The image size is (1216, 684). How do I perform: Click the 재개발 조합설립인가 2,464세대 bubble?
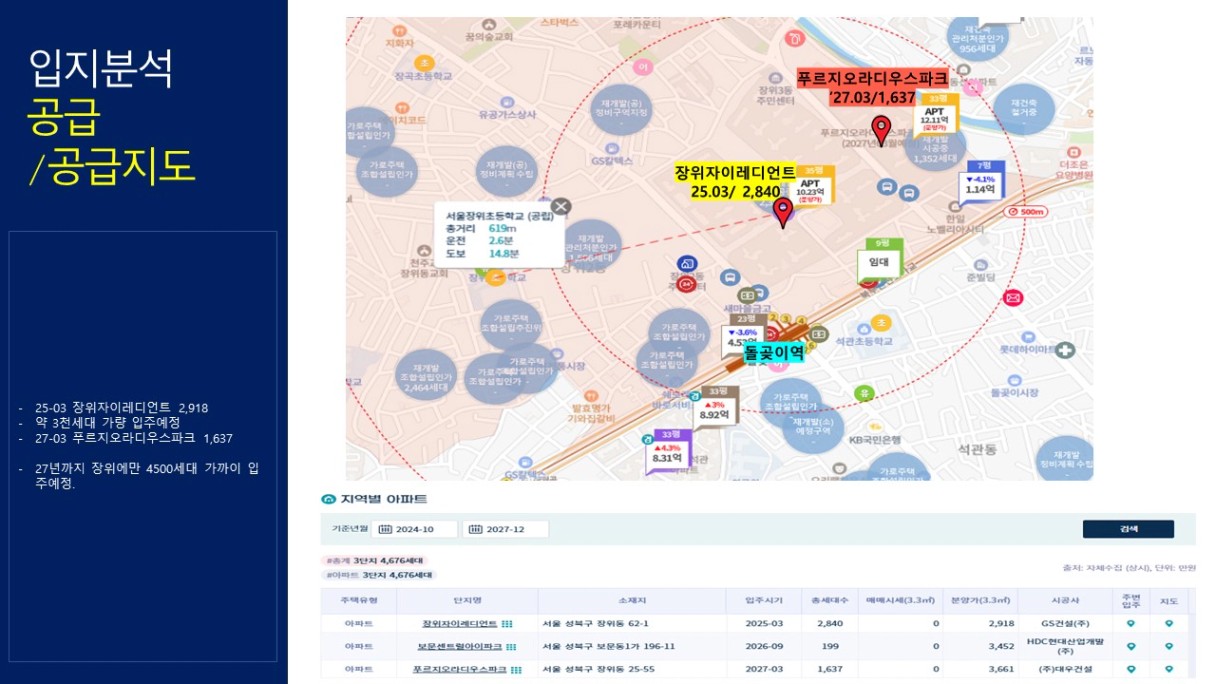[427, 375]
